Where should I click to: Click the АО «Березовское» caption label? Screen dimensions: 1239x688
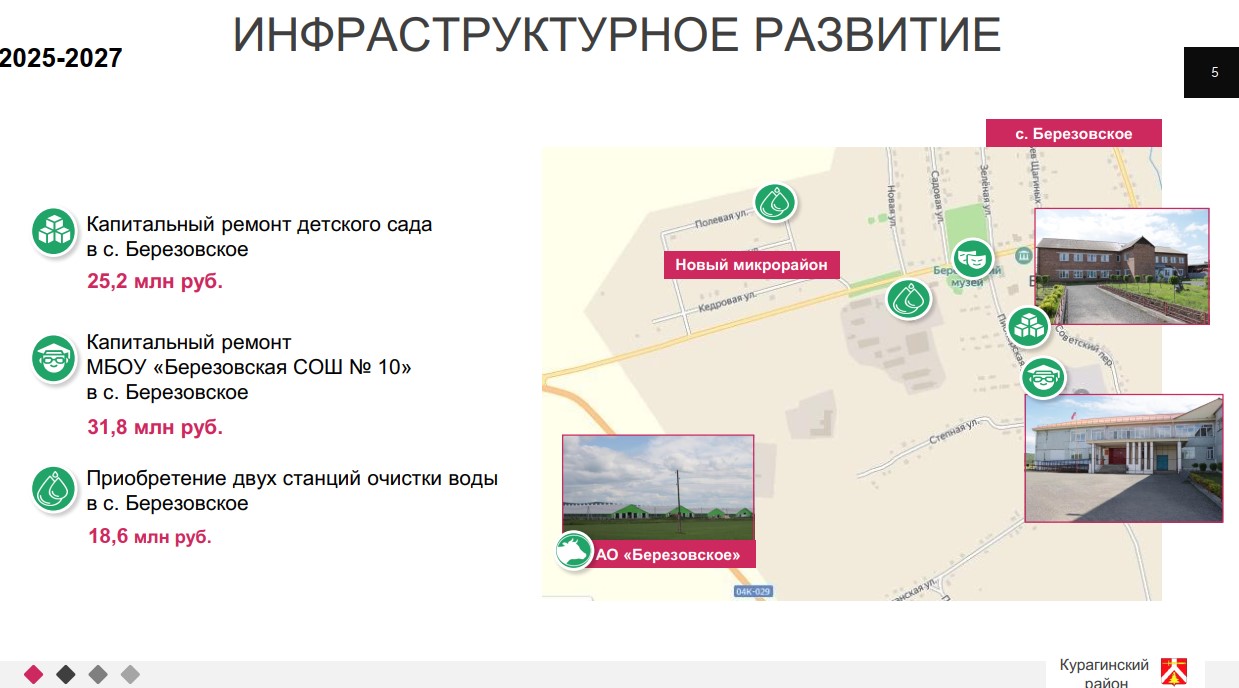[x=668, y=555]
